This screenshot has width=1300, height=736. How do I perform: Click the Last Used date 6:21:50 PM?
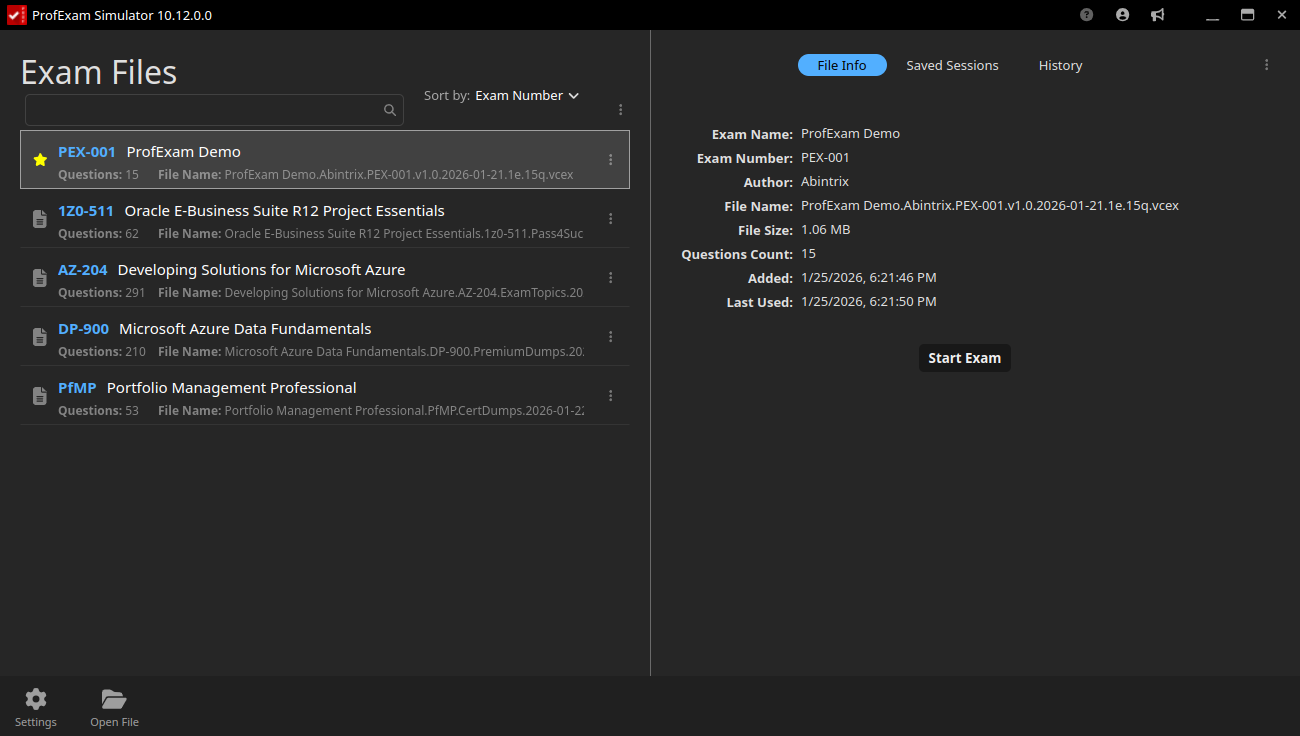click(869, 302)
